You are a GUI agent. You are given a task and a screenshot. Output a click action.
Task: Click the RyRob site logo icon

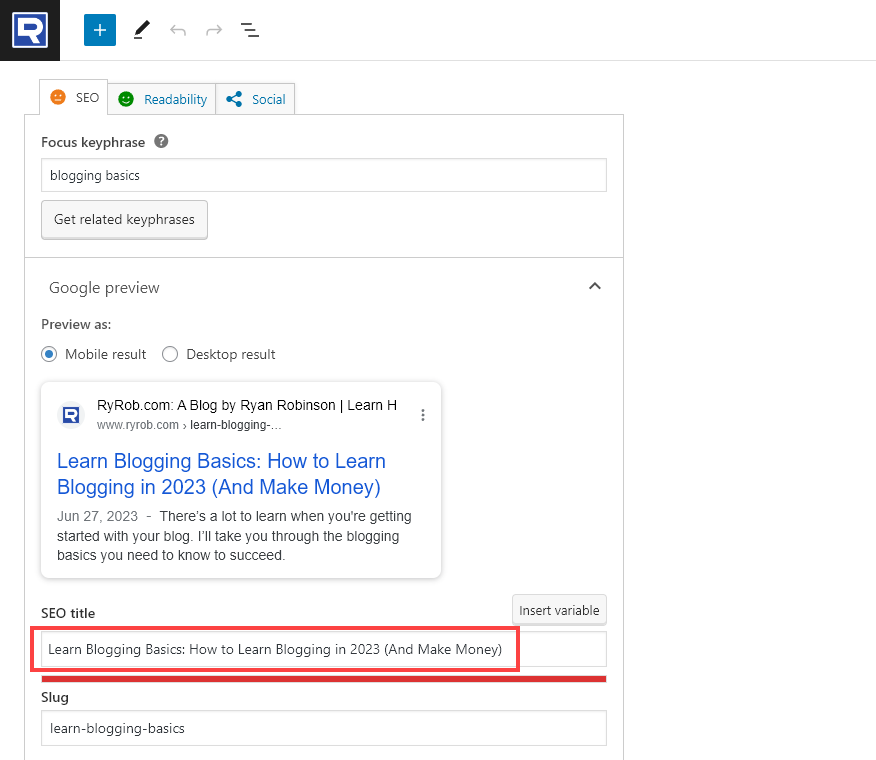[x=29, y=30]
